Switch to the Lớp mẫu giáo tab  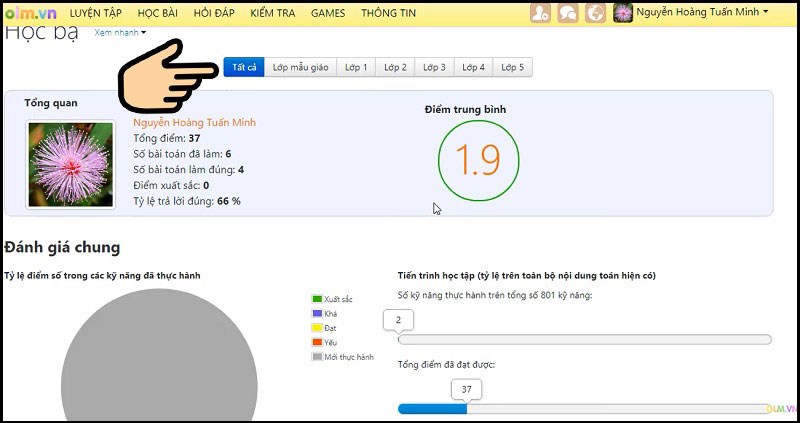tap(300, 68)
